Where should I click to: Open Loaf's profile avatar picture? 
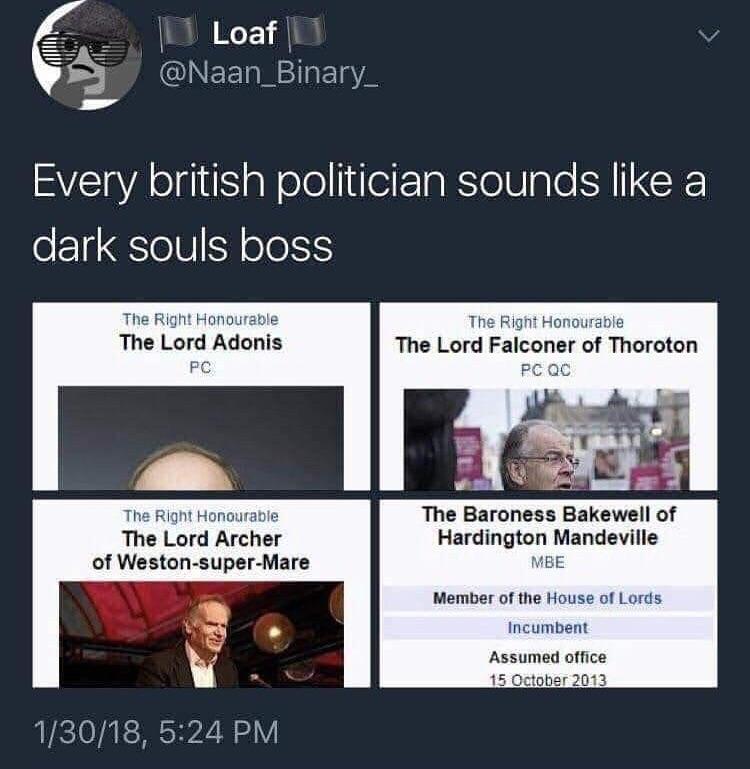coord(87,54)
